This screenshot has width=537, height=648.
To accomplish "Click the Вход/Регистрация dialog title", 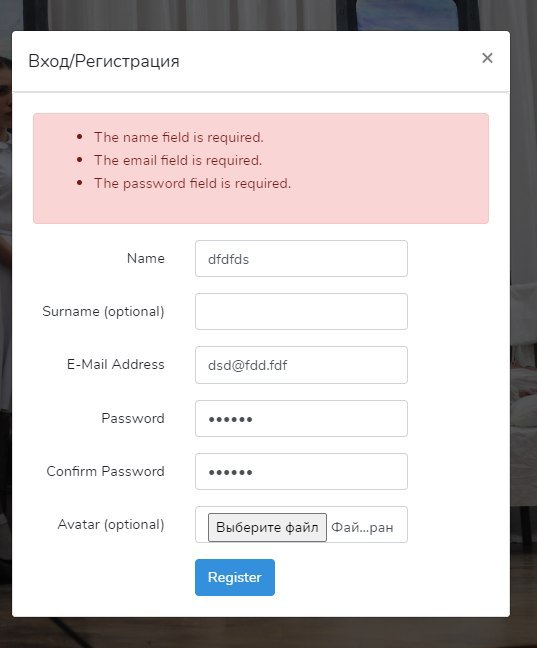I will pyautogui.click(x=104, y=61).
